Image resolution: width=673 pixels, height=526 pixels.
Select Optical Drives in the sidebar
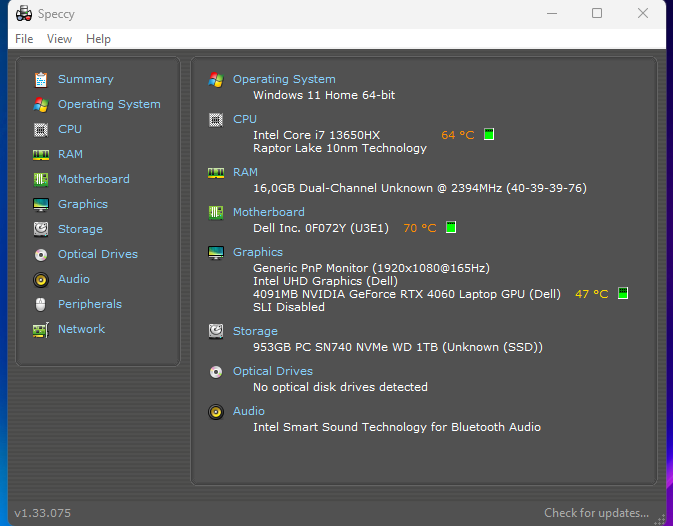click(x=98, y=254)
